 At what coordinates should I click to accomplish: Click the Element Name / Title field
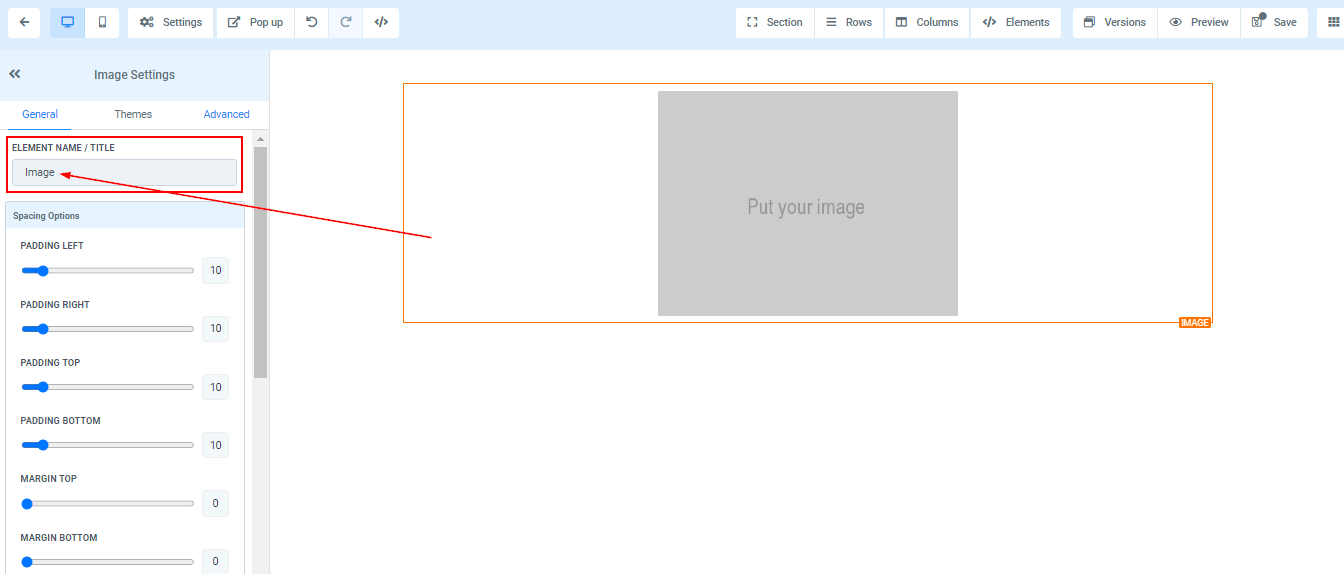click(125, 173)
